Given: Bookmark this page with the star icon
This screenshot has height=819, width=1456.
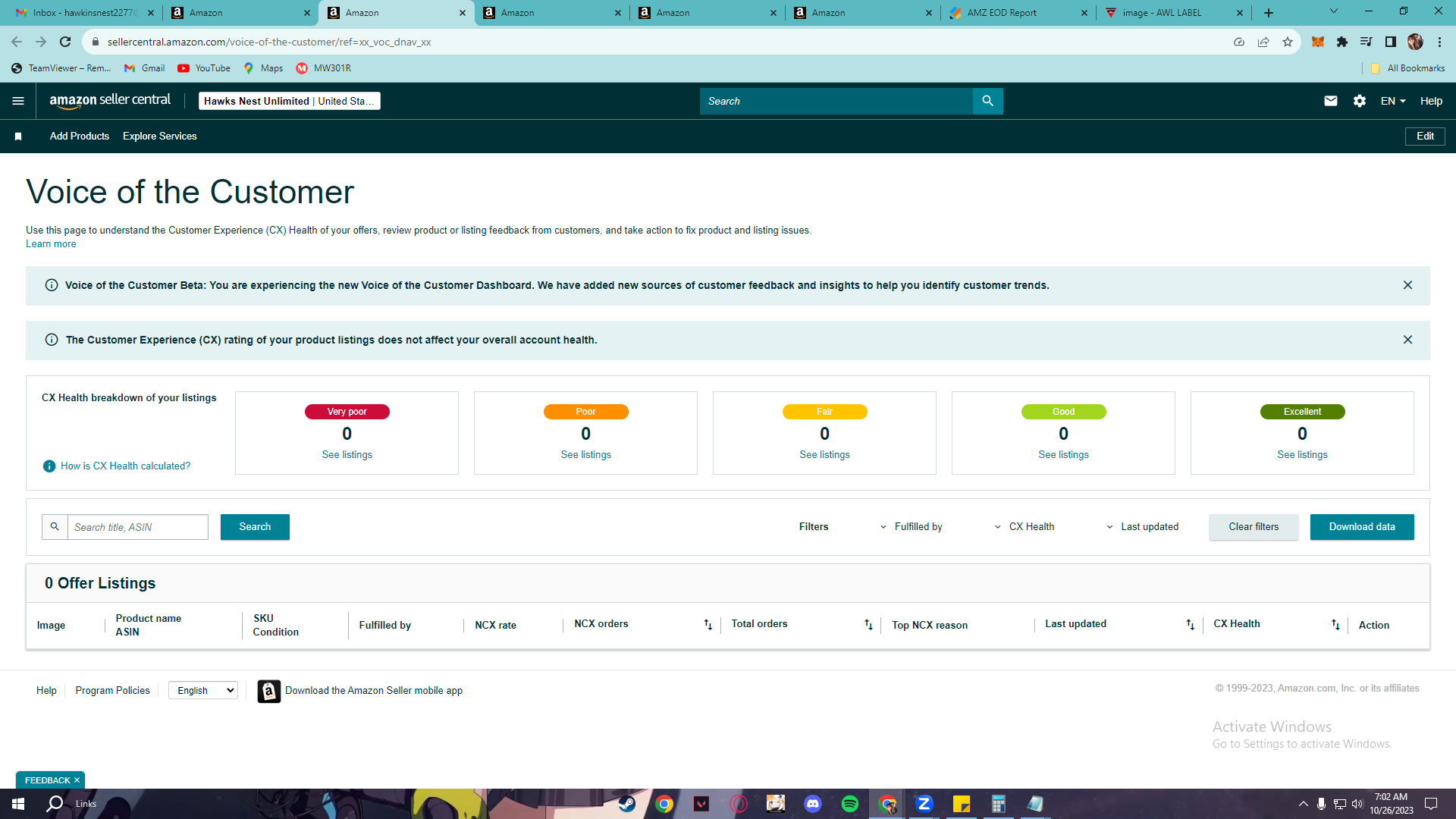Looking at the screenshot, I should (x=1288, y=42).
